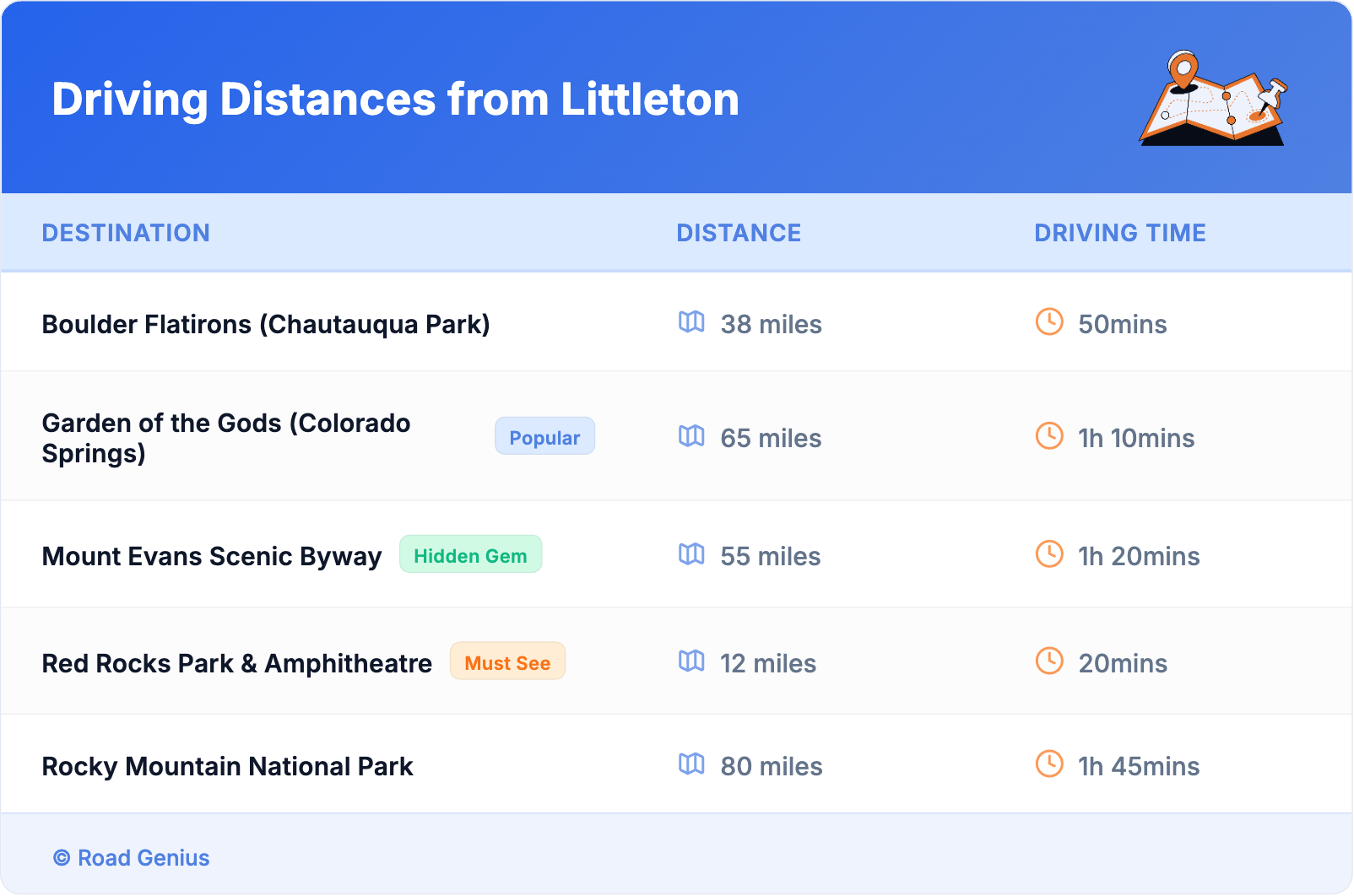Click the clock icon beside 1h 45mins
Viewport: 1354px width, 896px height.
coord(1049,764)
